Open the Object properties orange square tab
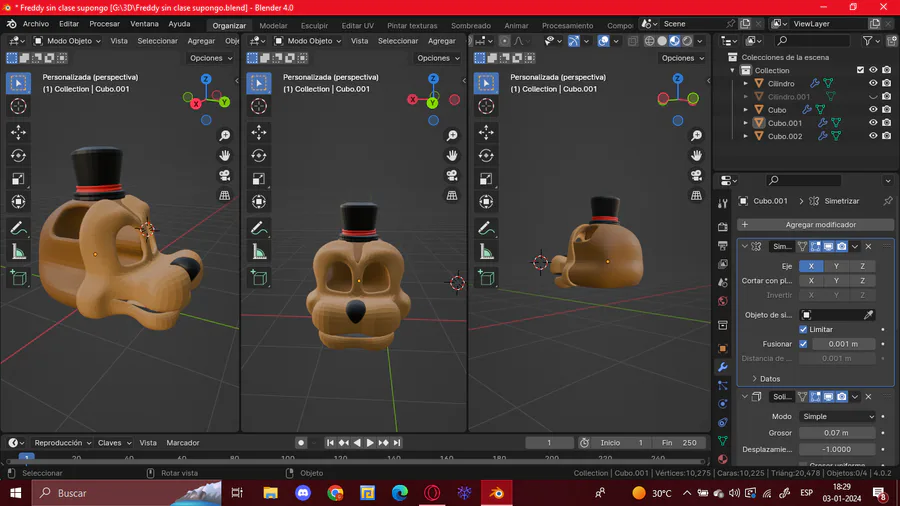This screenshot has height=506, width=900. pos(723,348)
